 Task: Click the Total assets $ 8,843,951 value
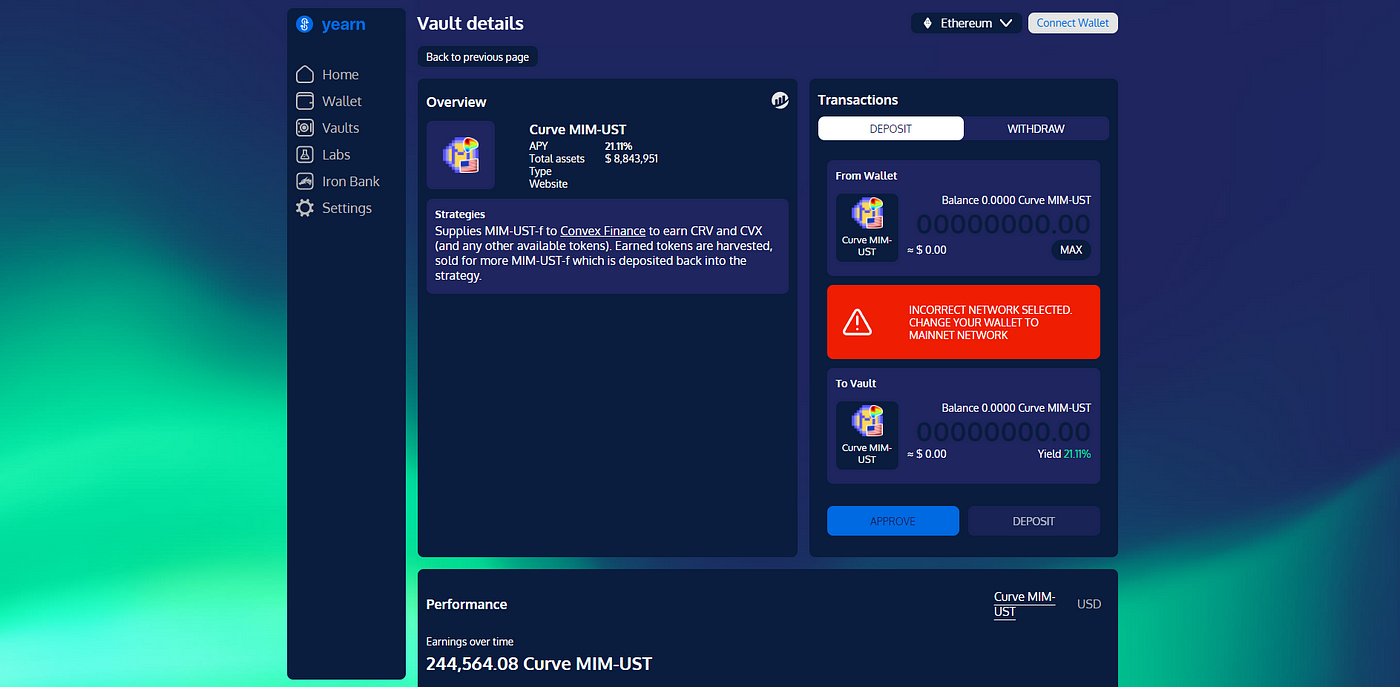631,159
